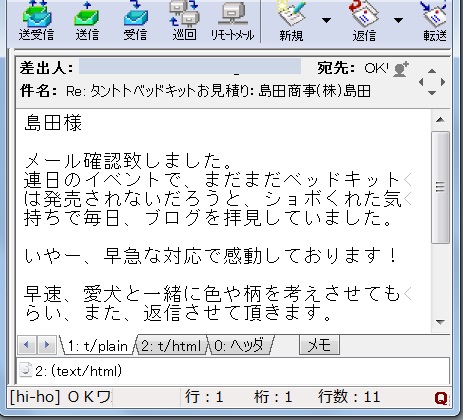Switch to the 2: t/html tab

pyautogui.click(x=171, y=346)
